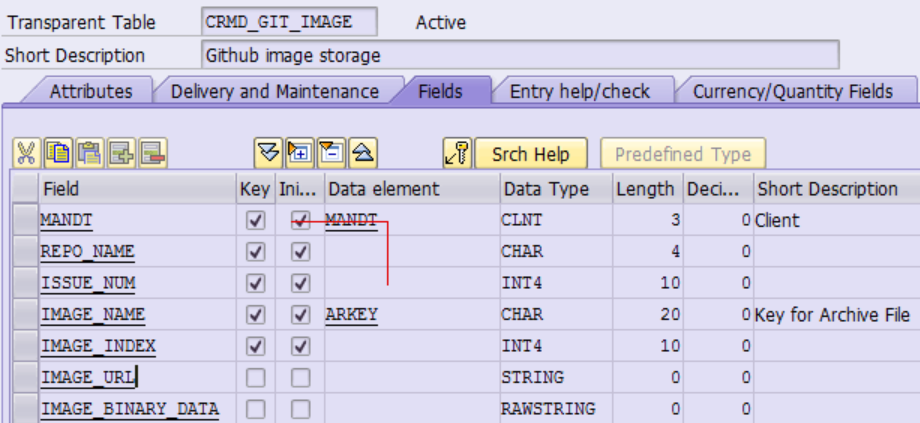This screenshot has width=920, height=423.
Task: Click the select-all corner cell of table
Action: pyautogui.click(x=25, y=188)
